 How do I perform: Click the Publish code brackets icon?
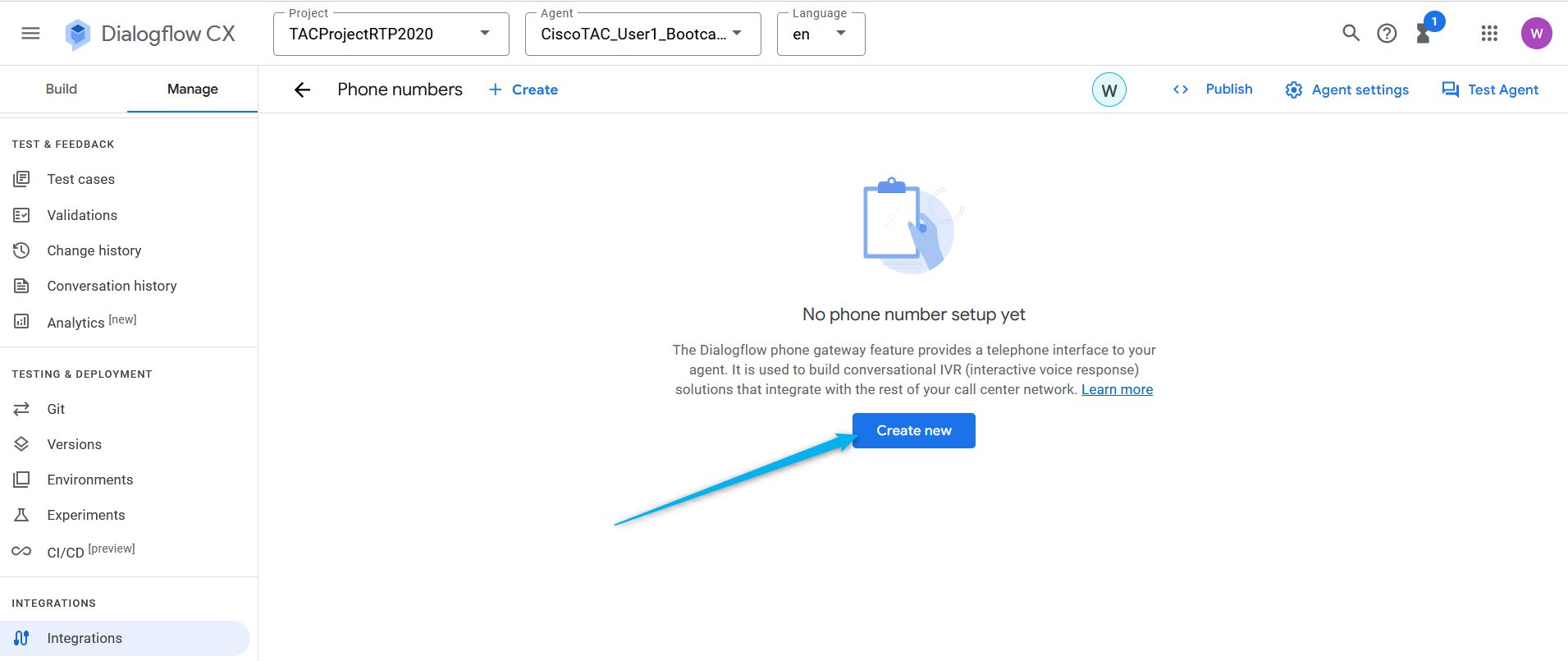pos(1181,90)
